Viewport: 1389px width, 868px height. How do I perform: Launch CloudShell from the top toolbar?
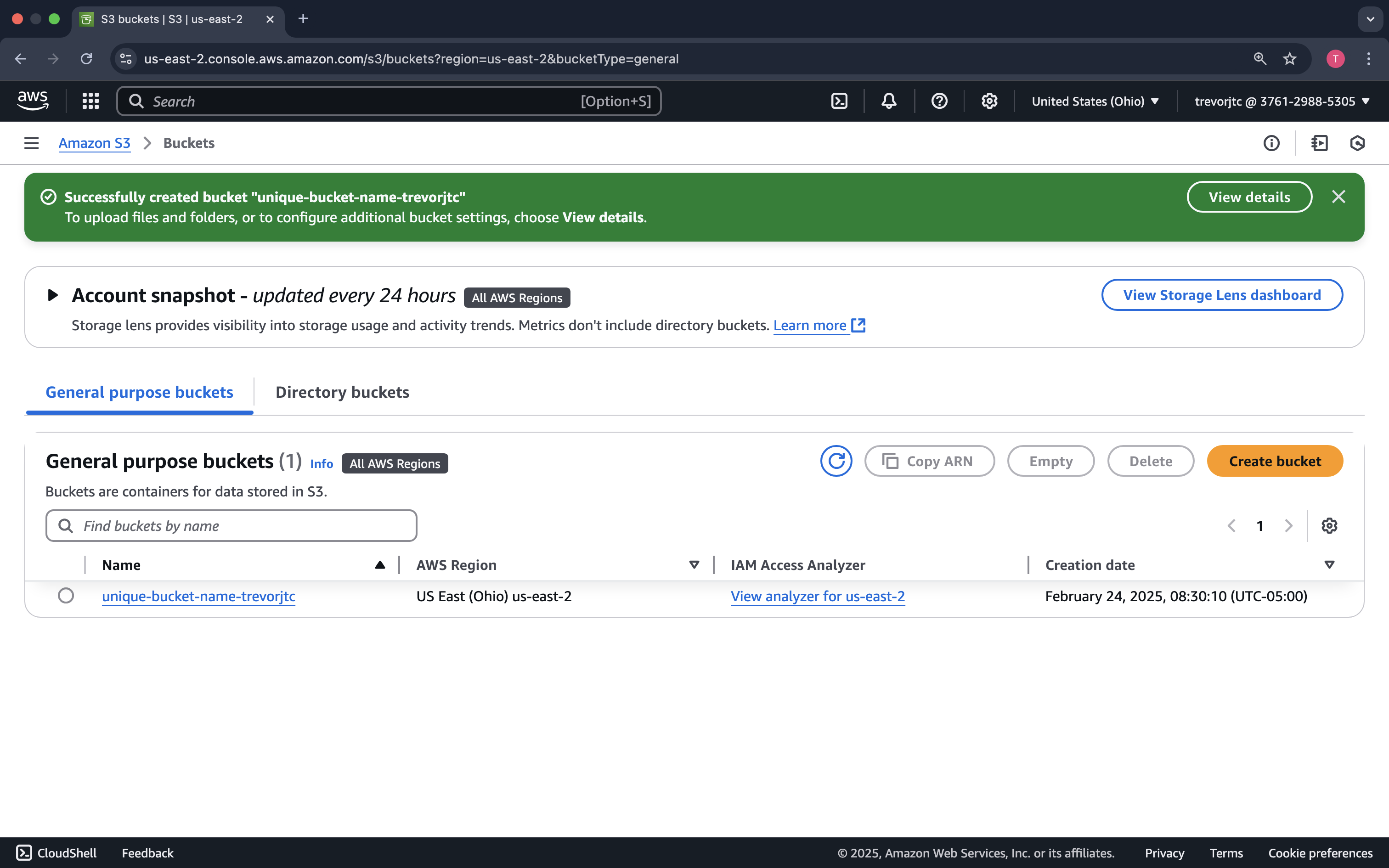[839, 101]
